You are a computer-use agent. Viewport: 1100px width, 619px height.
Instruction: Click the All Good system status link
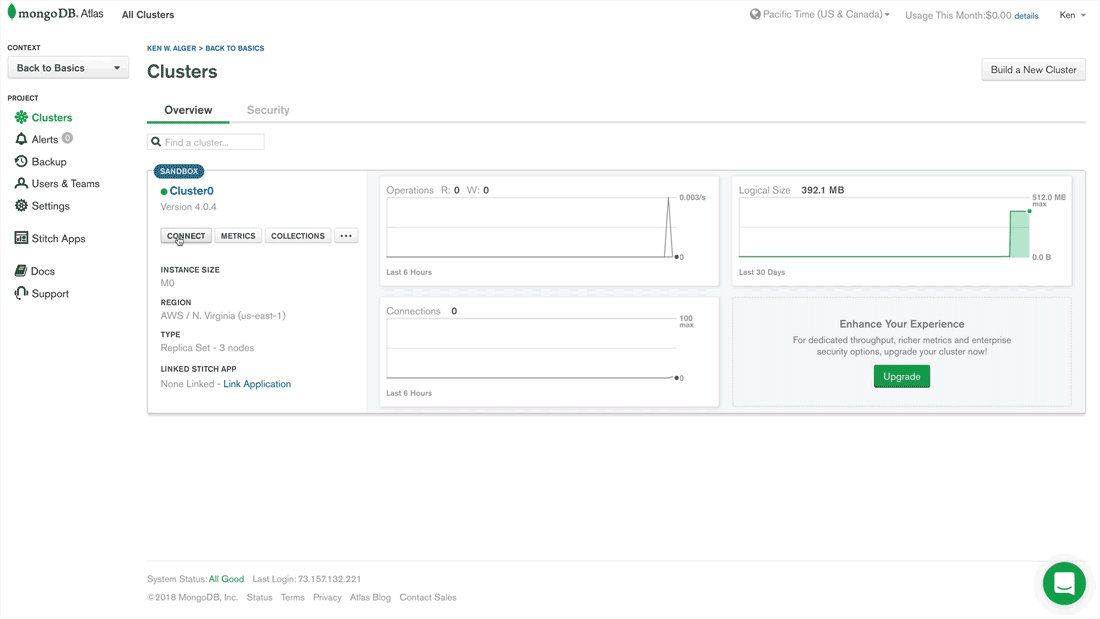point(227,579)
